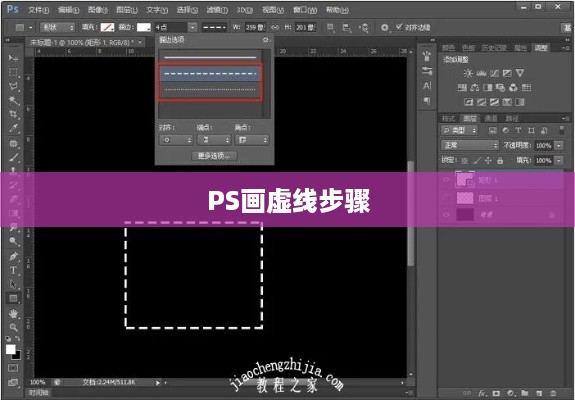
Task: Toggle Quick Mask mode icon
Action: 13,368
